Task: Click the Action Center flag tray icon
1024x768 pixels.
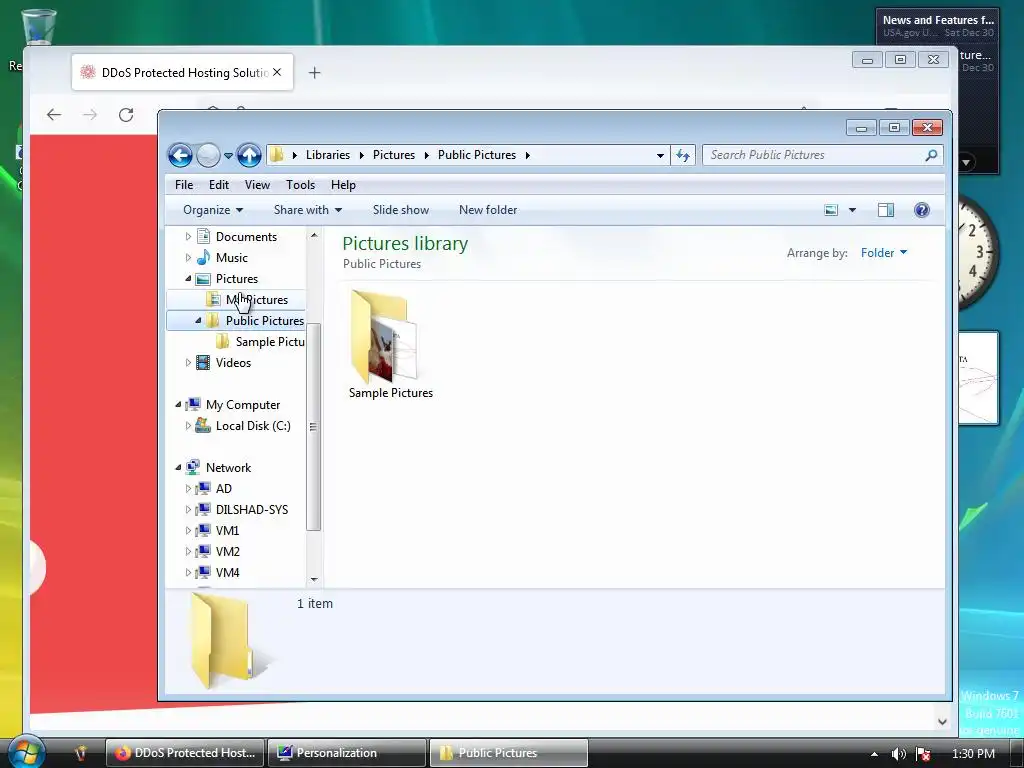Action: tap(923, 754)
